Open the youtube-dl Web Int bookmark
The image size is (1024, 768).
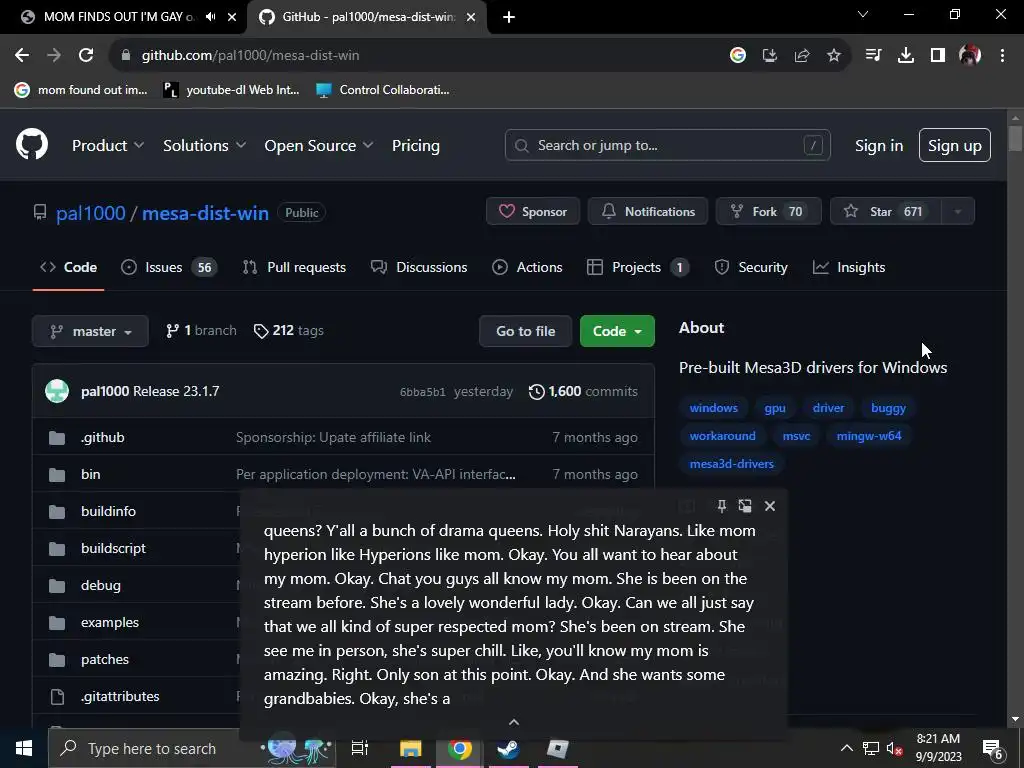tap(231, 90)
